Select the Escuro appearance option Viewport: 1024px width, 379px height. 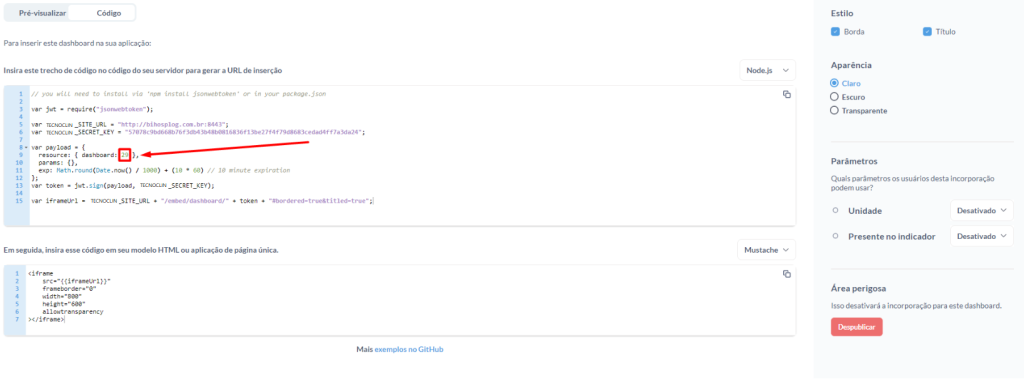coord(833,97)
